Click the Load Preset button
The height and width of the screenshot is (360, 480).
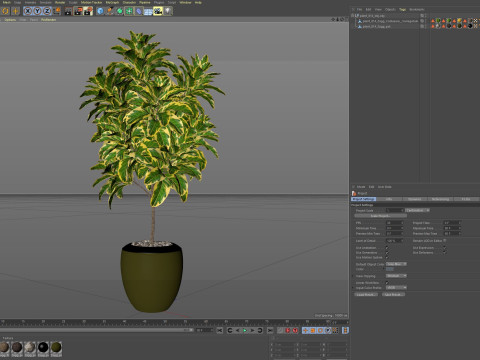(366, 294)
